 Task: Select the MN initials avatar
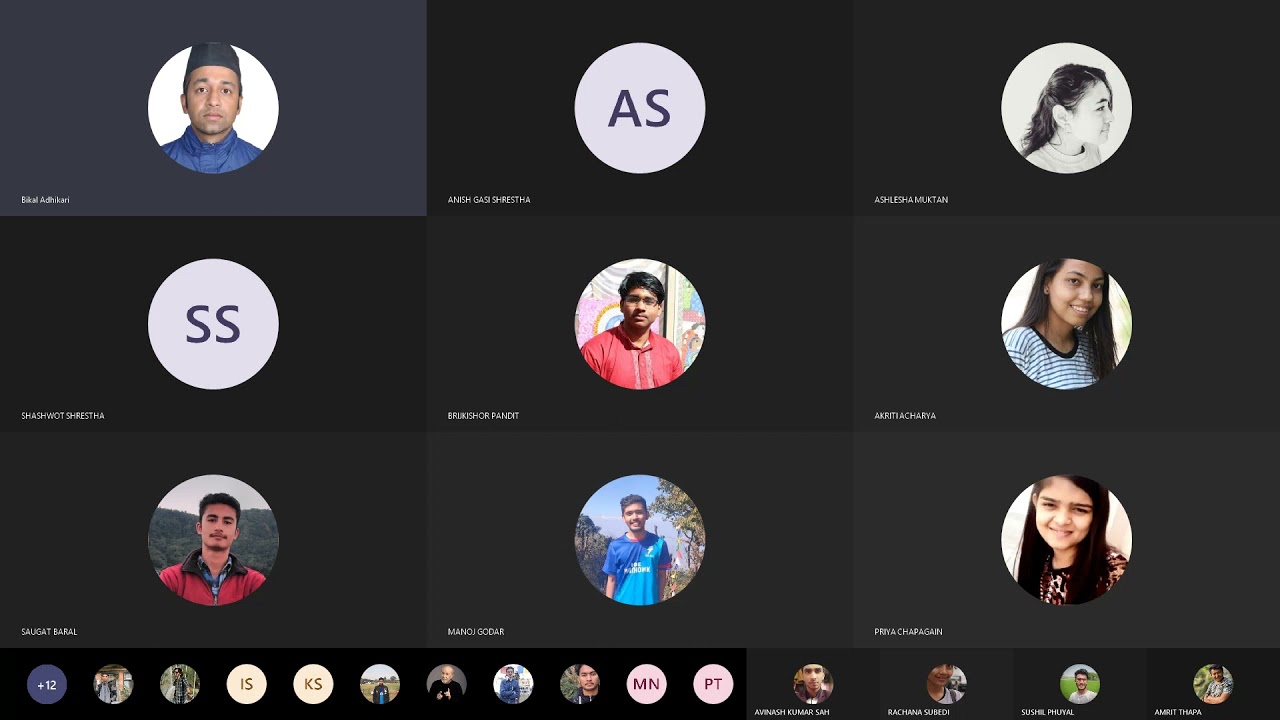646,684
